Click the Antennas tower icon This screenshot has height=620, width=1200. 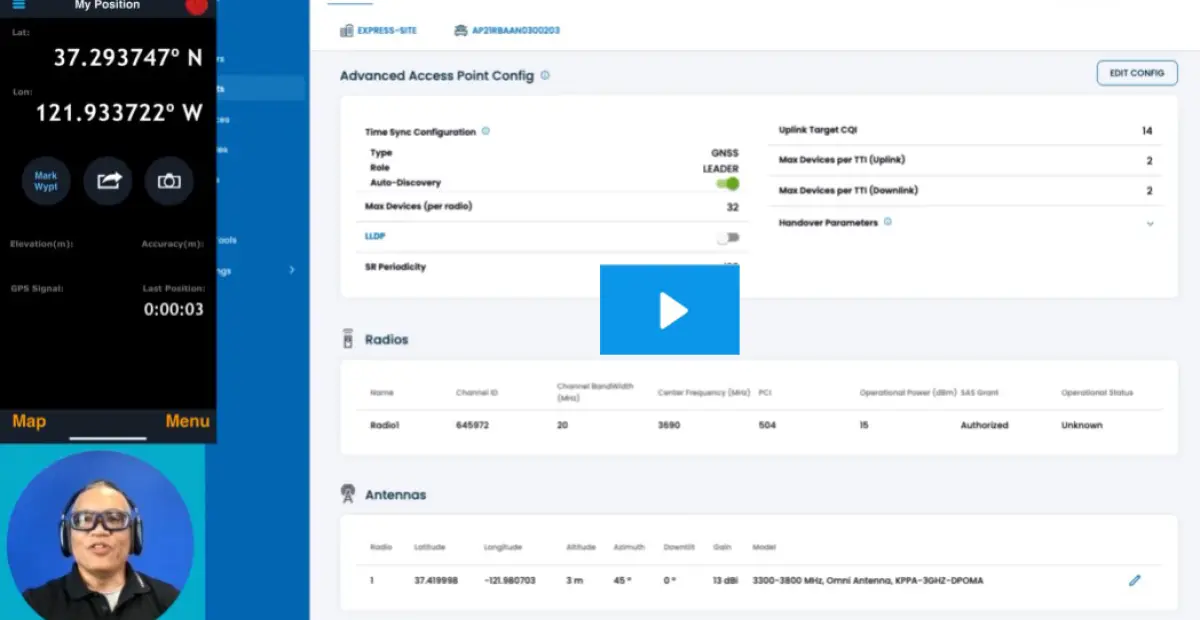pyautogui.click(x=348, y=494)
